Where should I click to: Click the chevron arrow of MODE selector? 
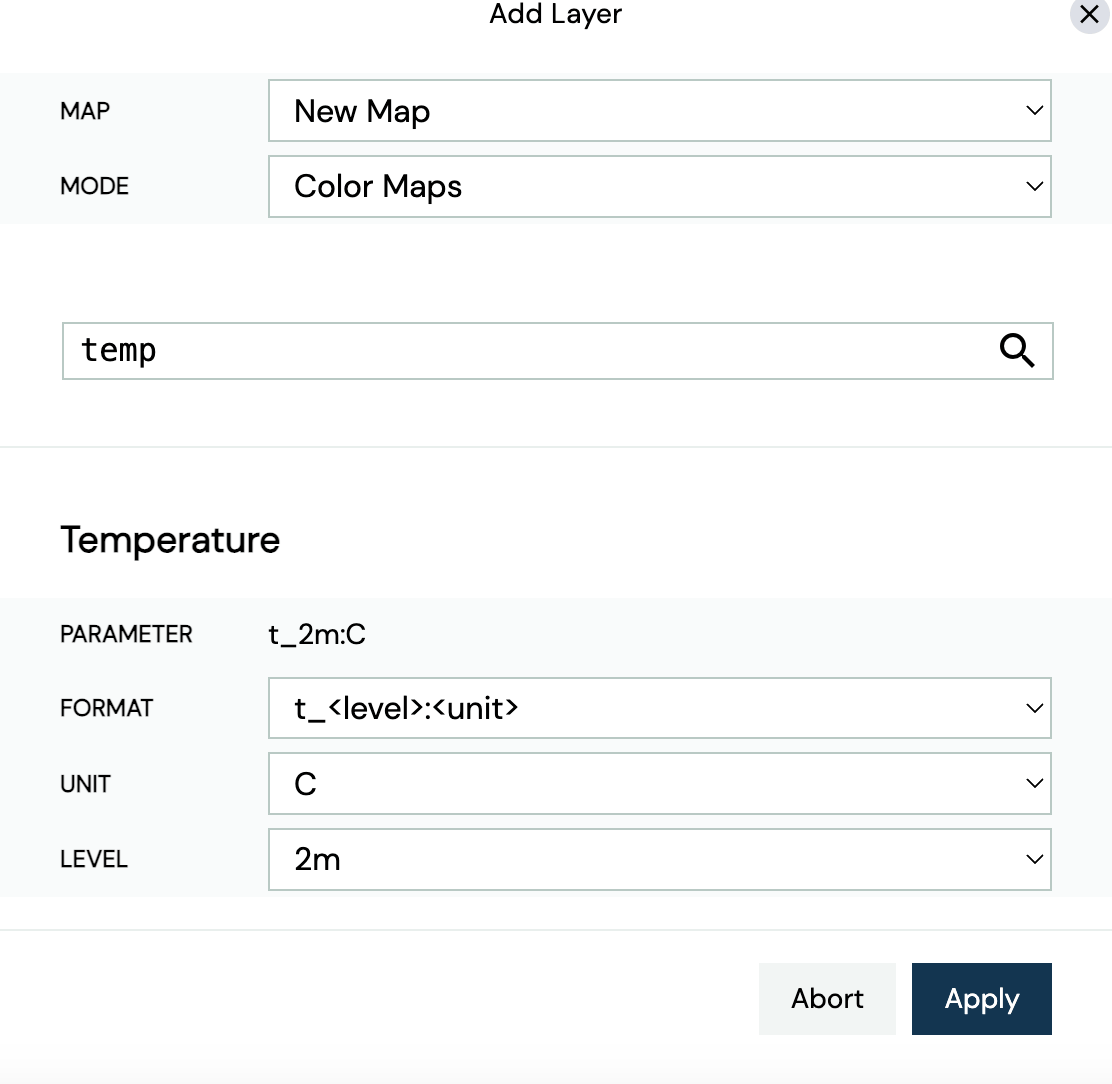pyautogui.click(x=1035, y=186)
